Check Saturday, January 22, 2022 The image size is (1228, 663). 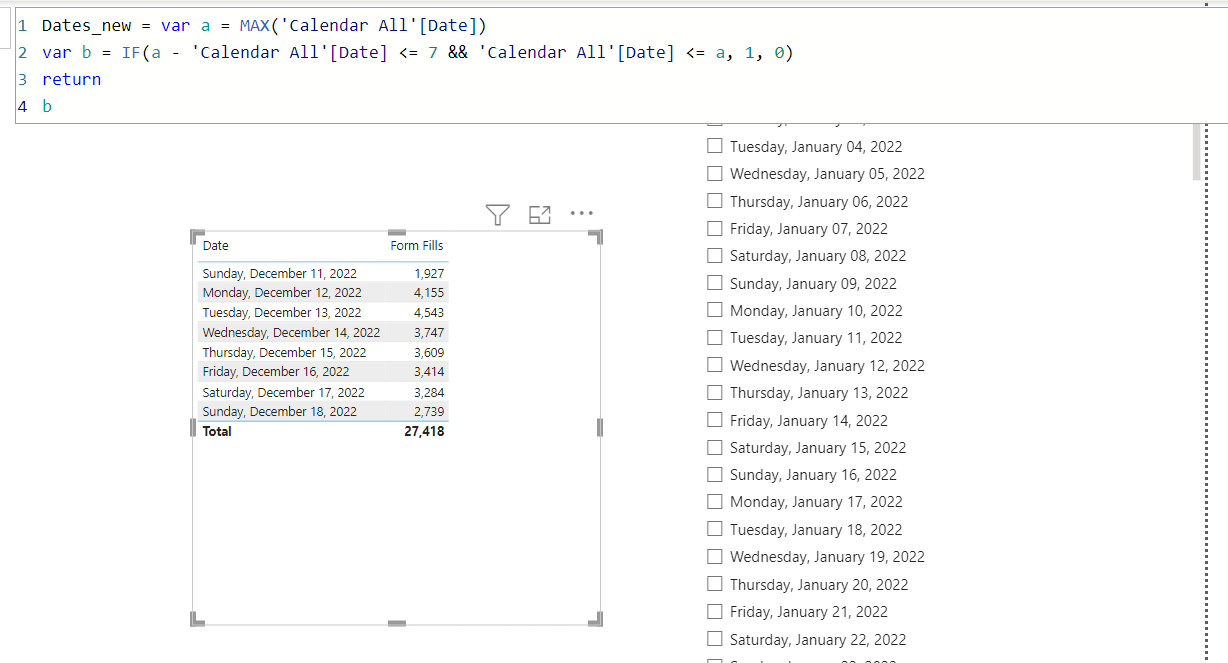point(714,639)
